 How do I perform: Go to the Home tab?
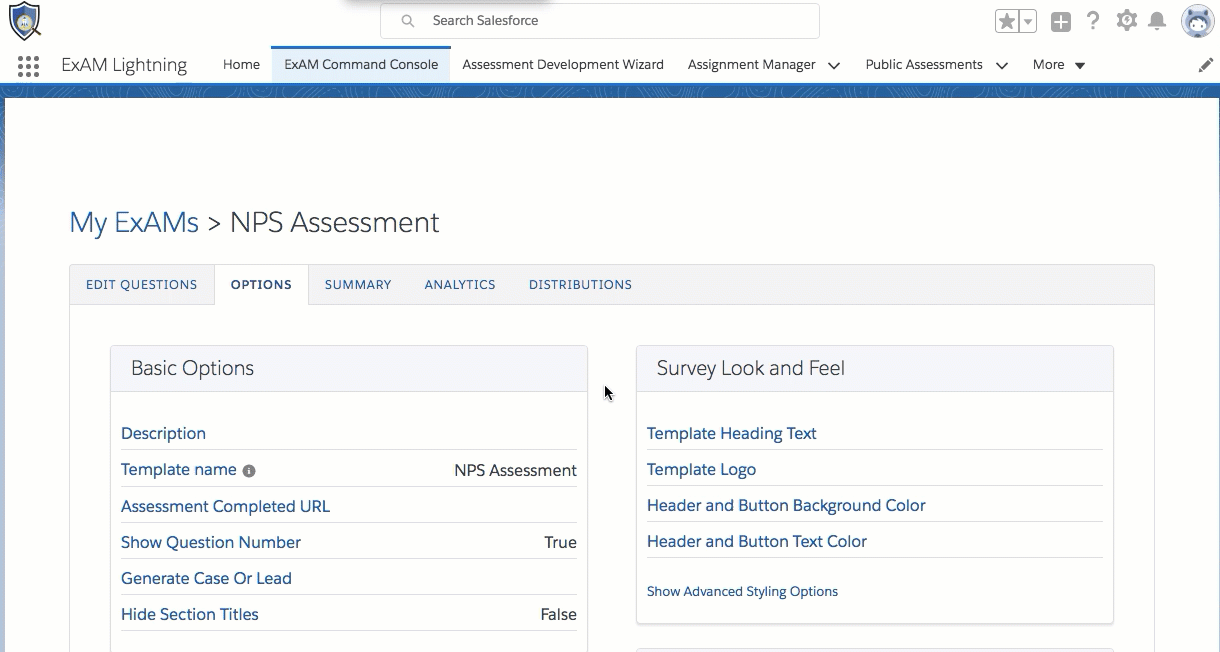[x=241, y=65]
